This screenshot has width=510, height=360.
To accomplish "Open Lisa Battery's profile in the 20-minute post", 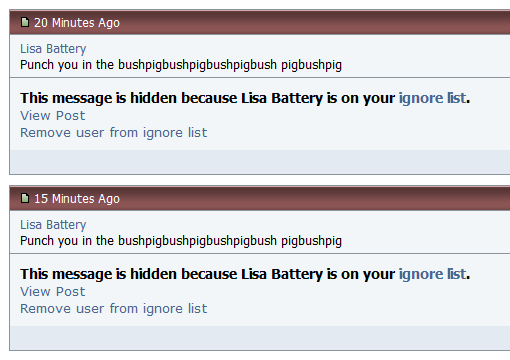I will click(x=53, y=49).
